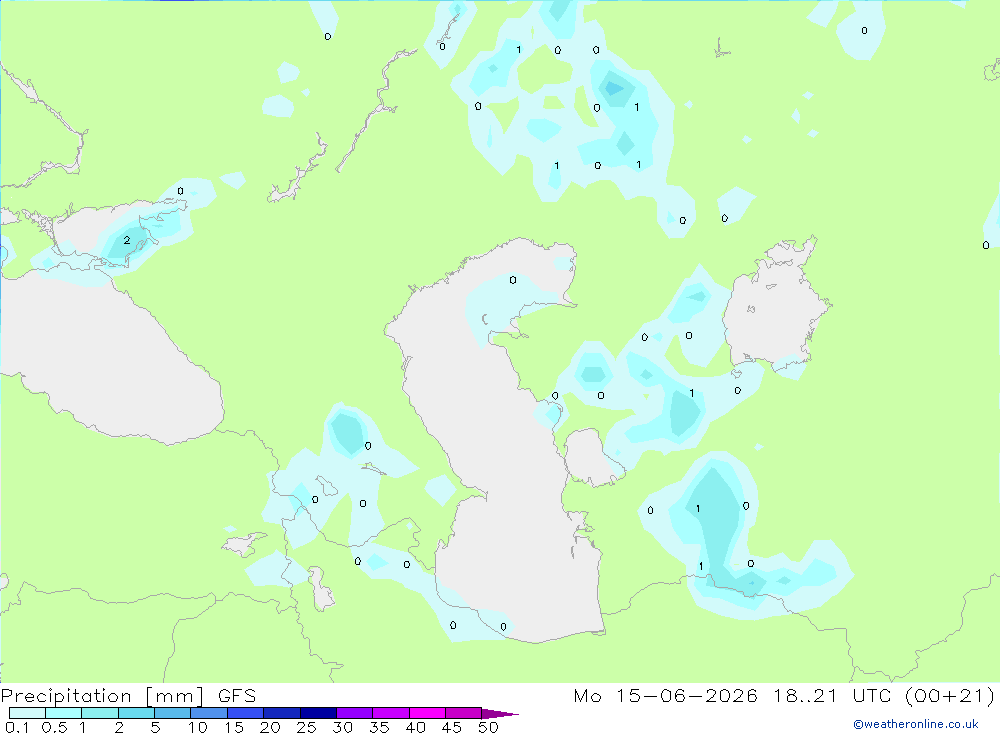Pick the legend swatch between 0.5 and 1
The width and height of the screenshot is (1000, 733).
[64, 713]
